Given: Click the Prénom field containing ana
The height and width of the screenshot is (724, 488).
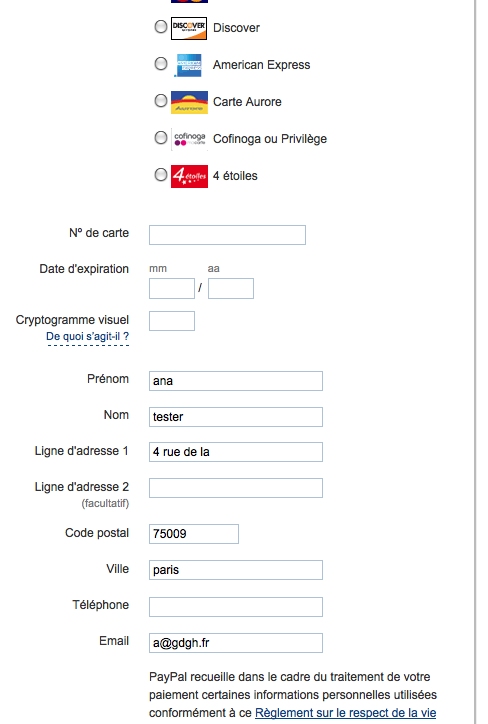Looking at the screenshot, I should click(x=236, y=381).
